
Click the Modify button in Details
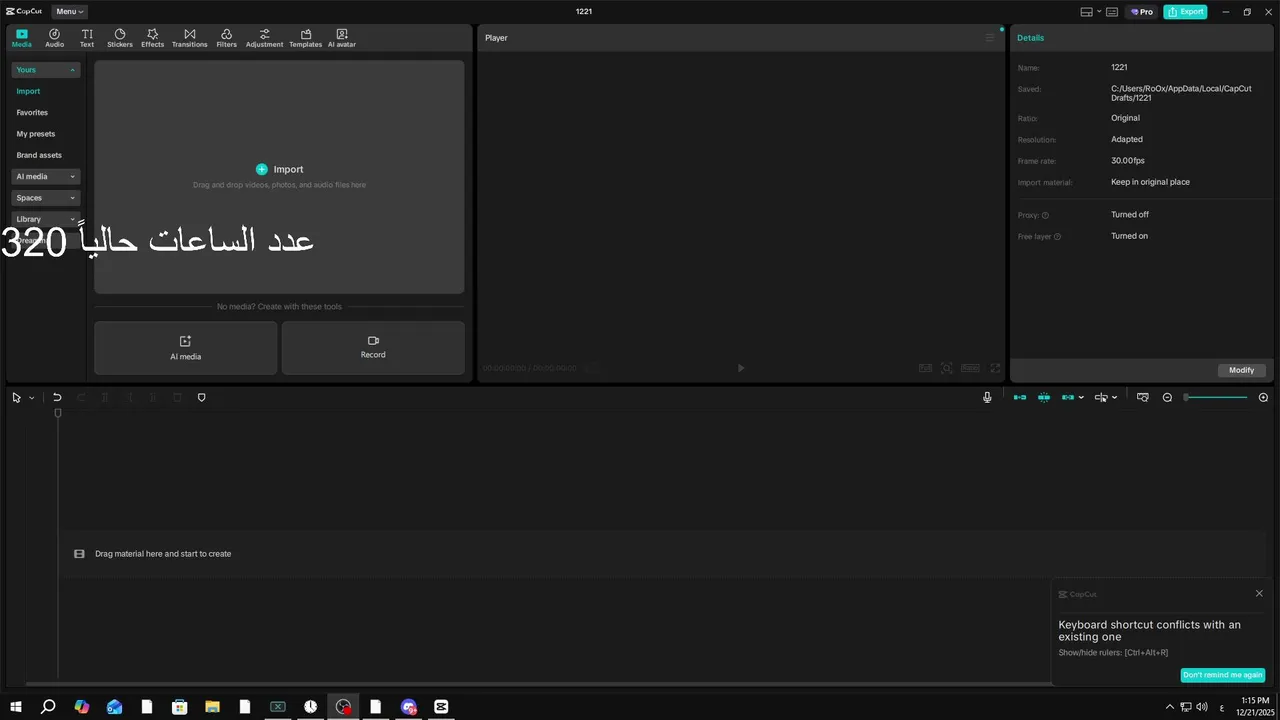coord(1241,370)
